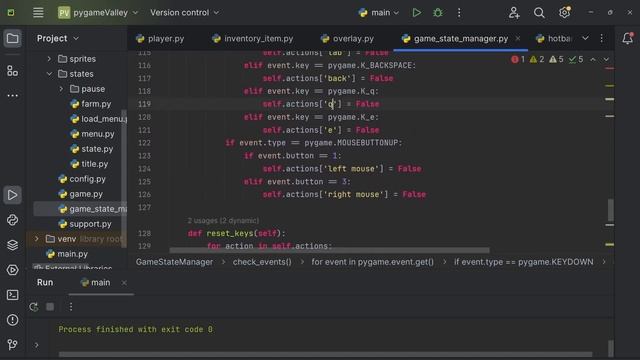Open Terminal tool window
Viewport: 640px width, 360px height.
13,295
